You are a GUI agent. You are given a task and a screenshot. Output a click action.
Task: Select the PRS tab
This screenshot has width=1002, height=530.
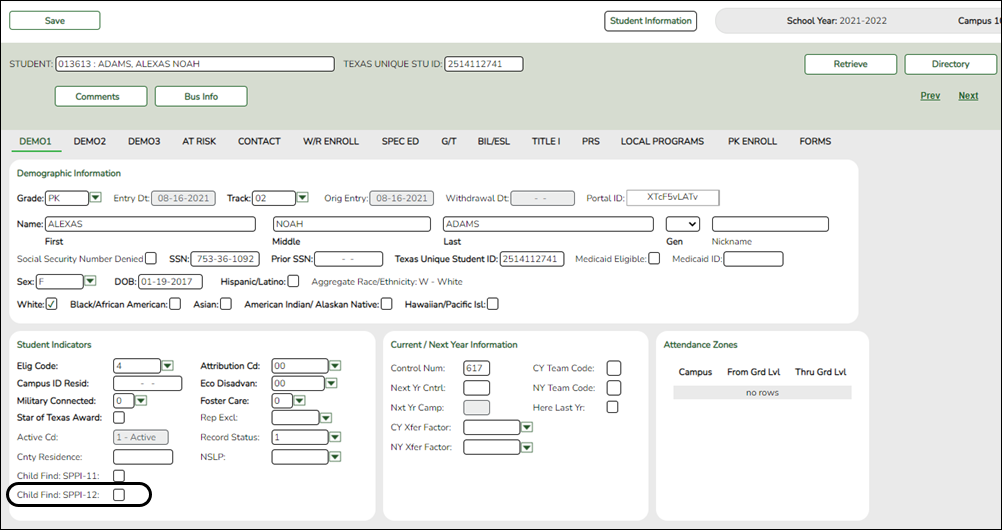click(x=591, y=141)
